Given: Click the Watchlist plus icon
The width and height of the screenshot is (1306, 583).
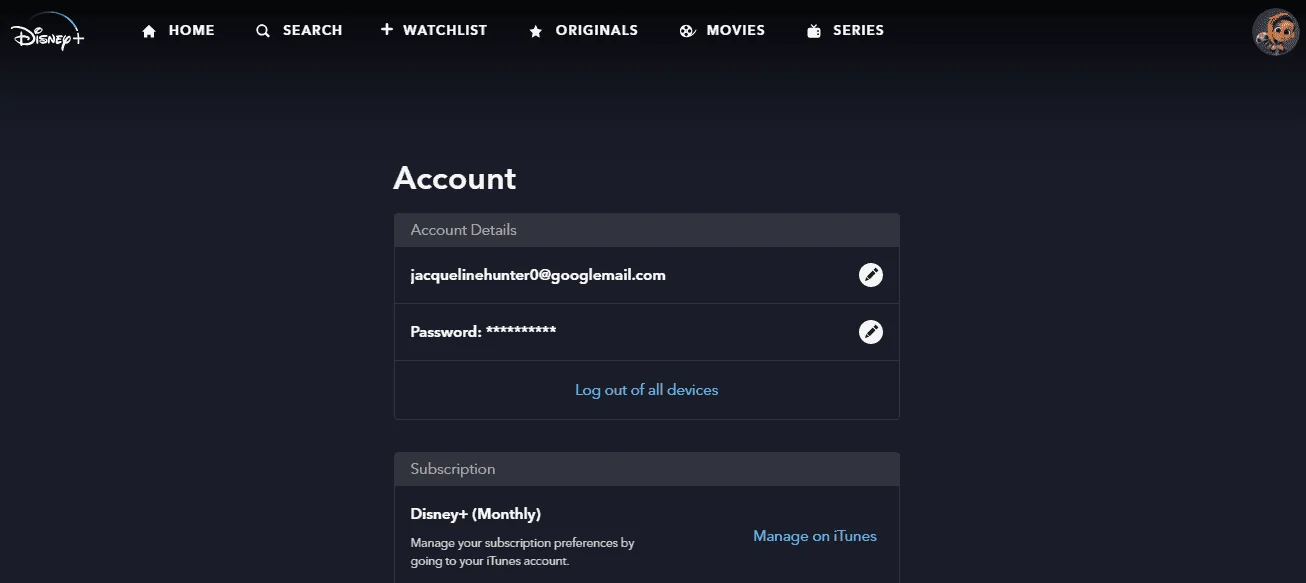Looking at the screenshot, I should tap(387, 30).
